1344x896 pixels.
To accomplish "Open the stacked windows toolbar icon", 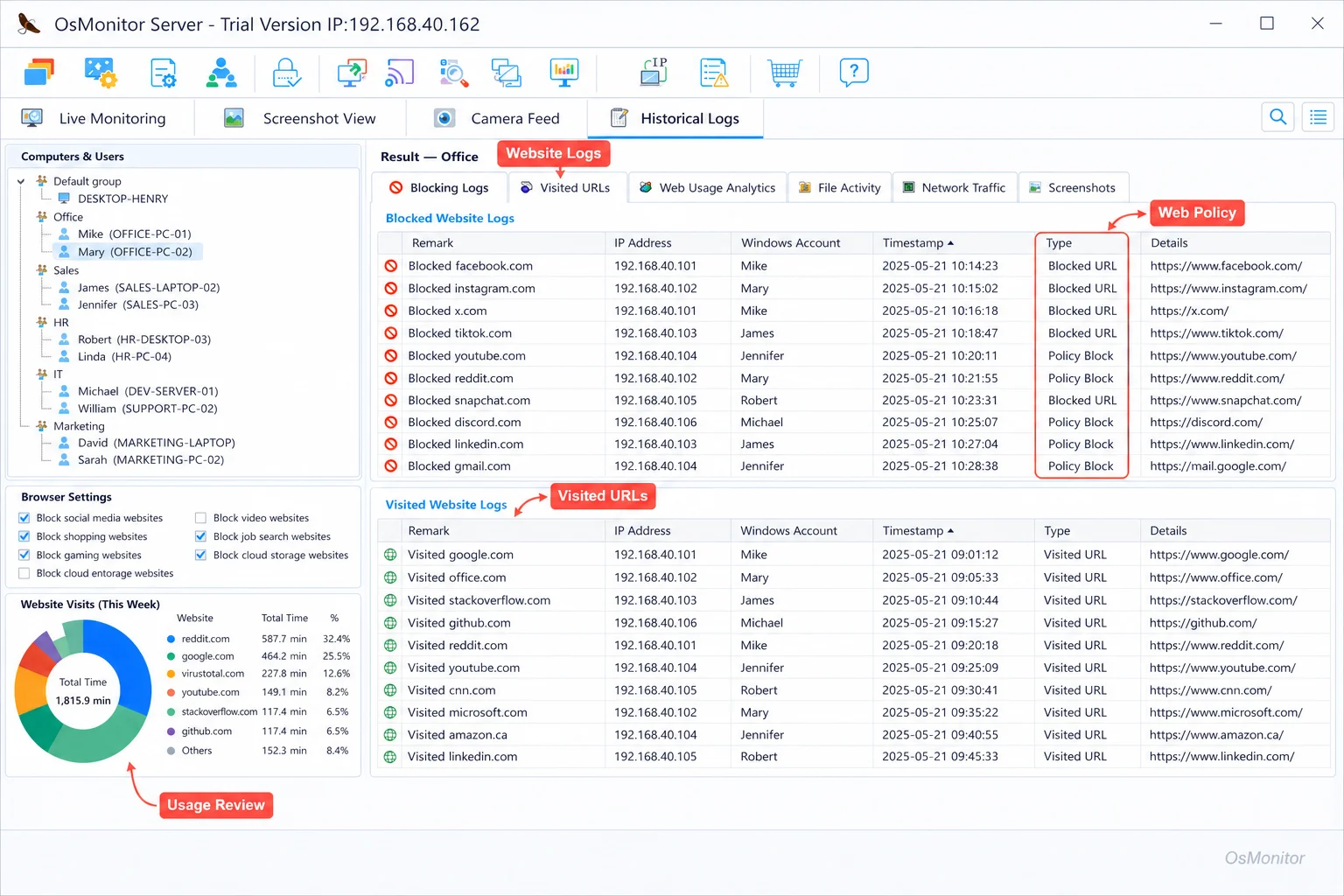I will [39, 73].
